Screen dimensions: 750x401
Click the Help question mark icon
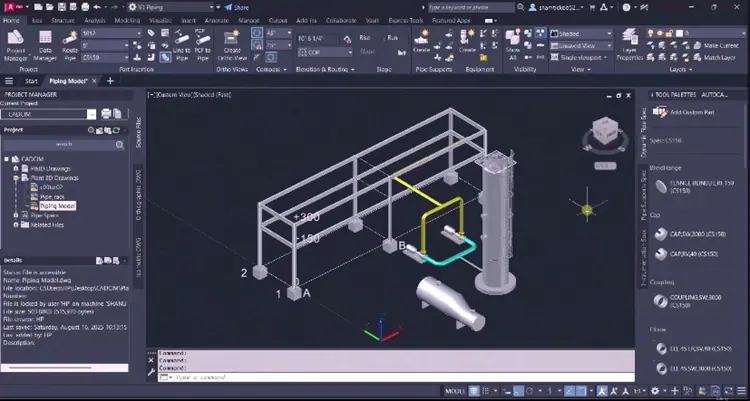(627, 7)
